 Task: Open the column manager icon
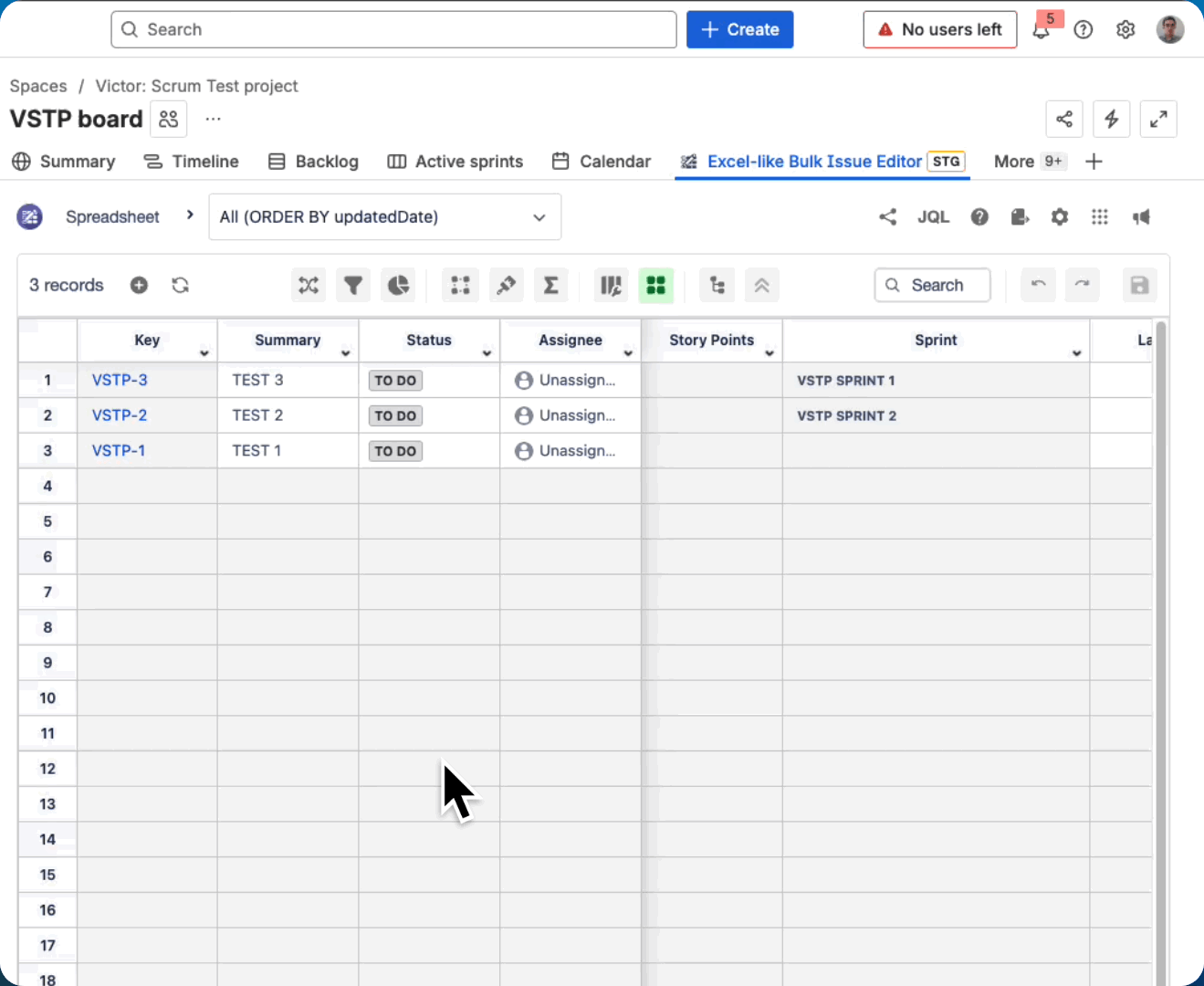pyautogui.click(x=611, y=285)
